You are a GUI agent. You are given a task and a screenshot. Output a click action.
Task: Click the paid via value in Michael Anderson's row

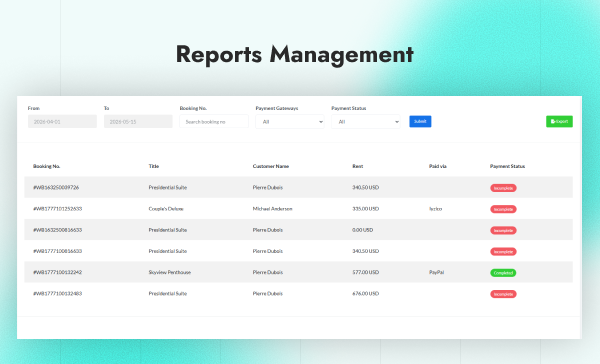click(x=435, y=209)
